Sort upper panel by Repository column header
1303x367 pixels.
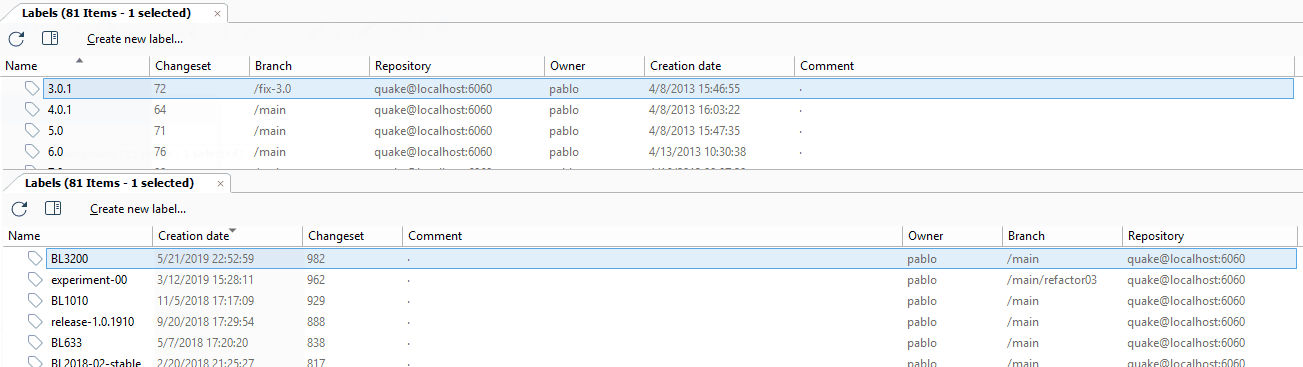point(457,66)
